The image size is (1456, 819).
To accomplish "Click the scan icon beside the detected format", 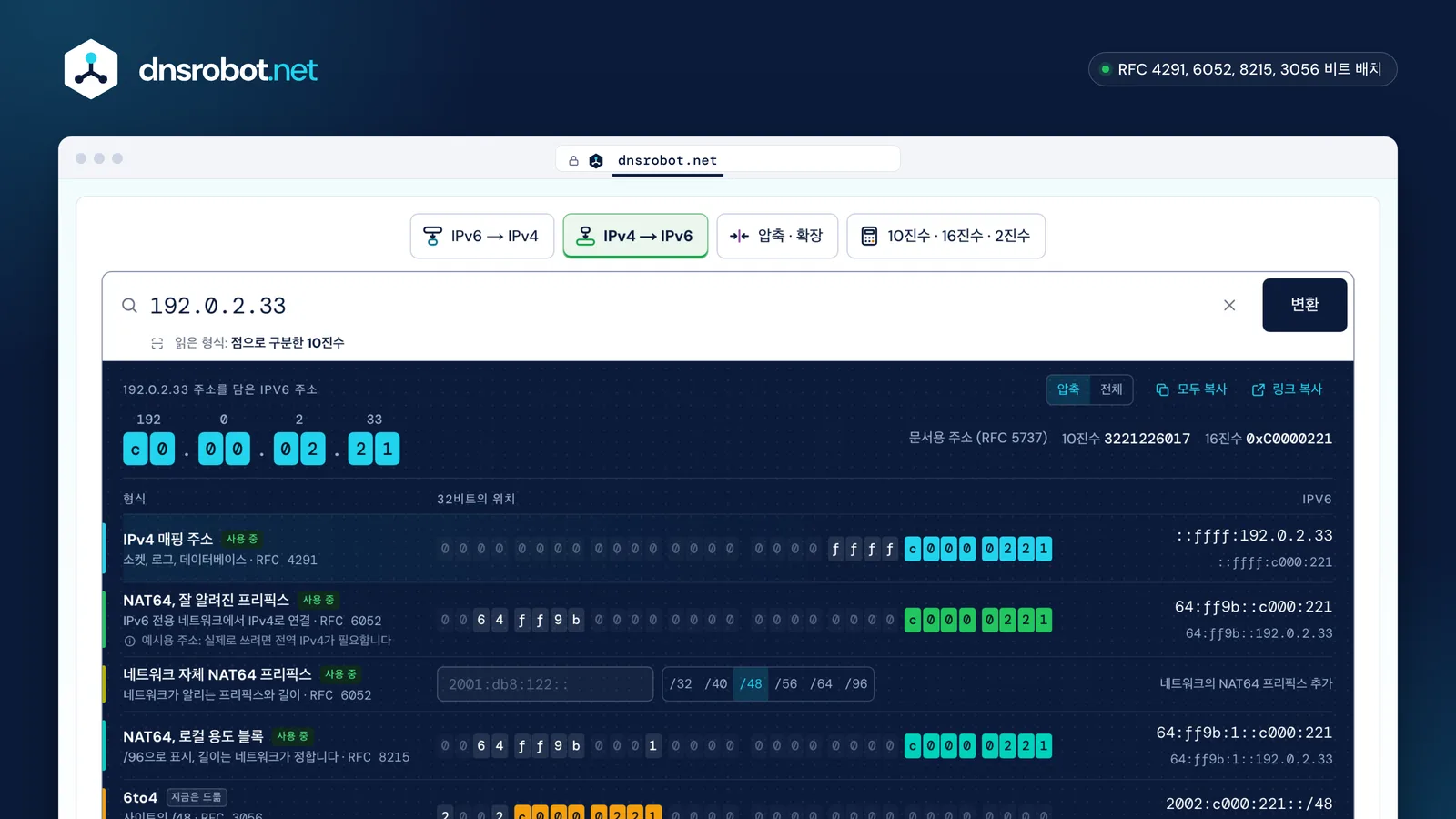I will tap(157, 343).
